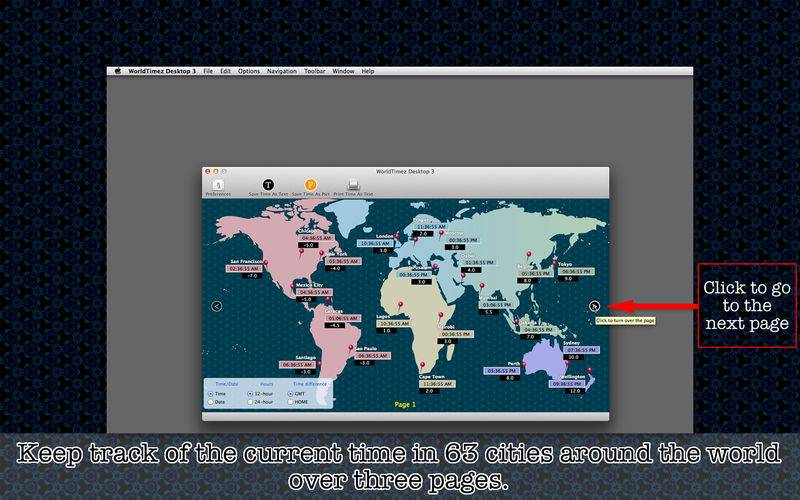Choose the 24-hour format option
Viewport: 800px width, 500px height.
(250, 402)
